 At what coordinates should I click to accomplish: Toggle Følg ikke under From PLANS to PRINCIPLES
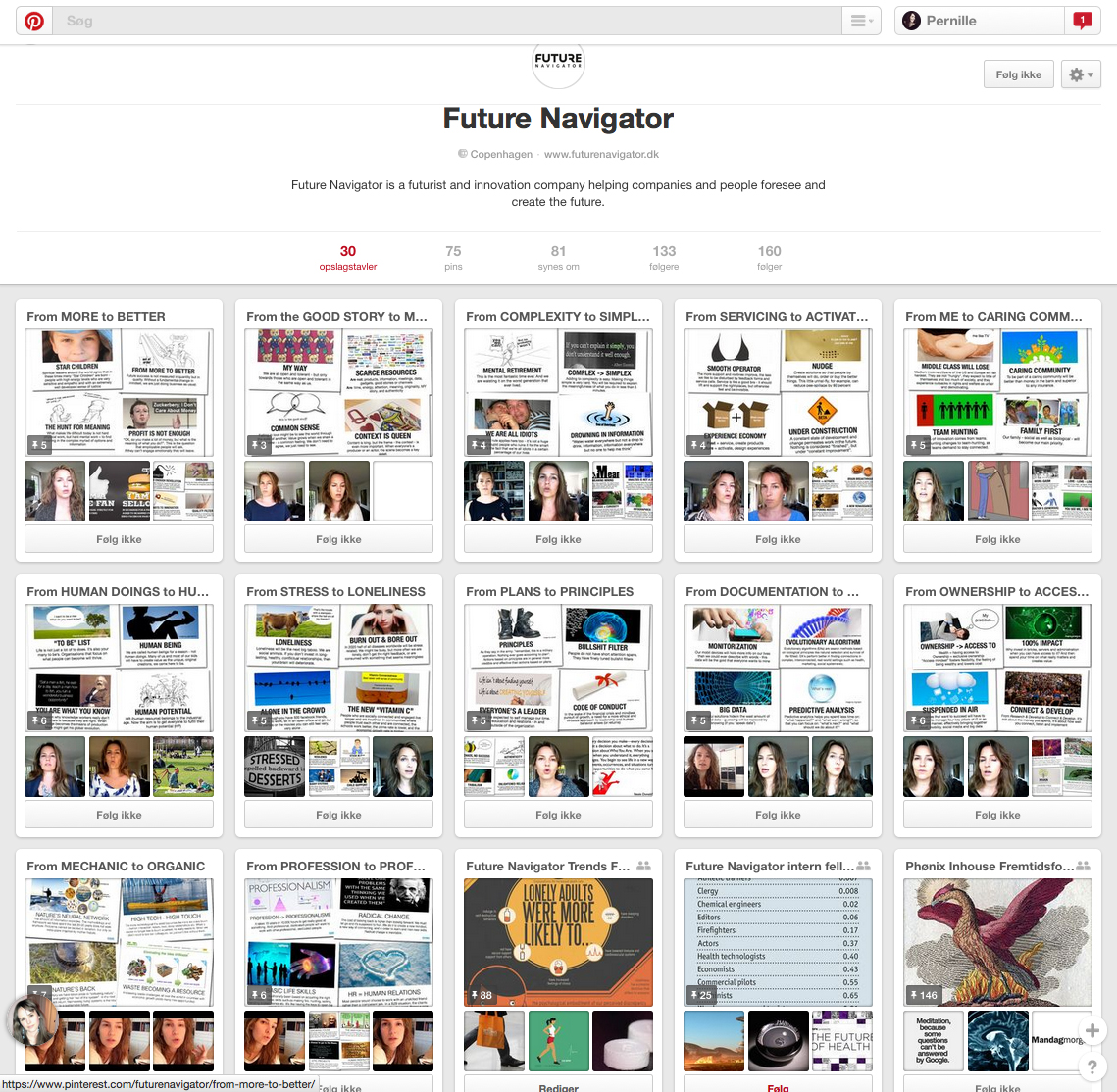(558, 815)
